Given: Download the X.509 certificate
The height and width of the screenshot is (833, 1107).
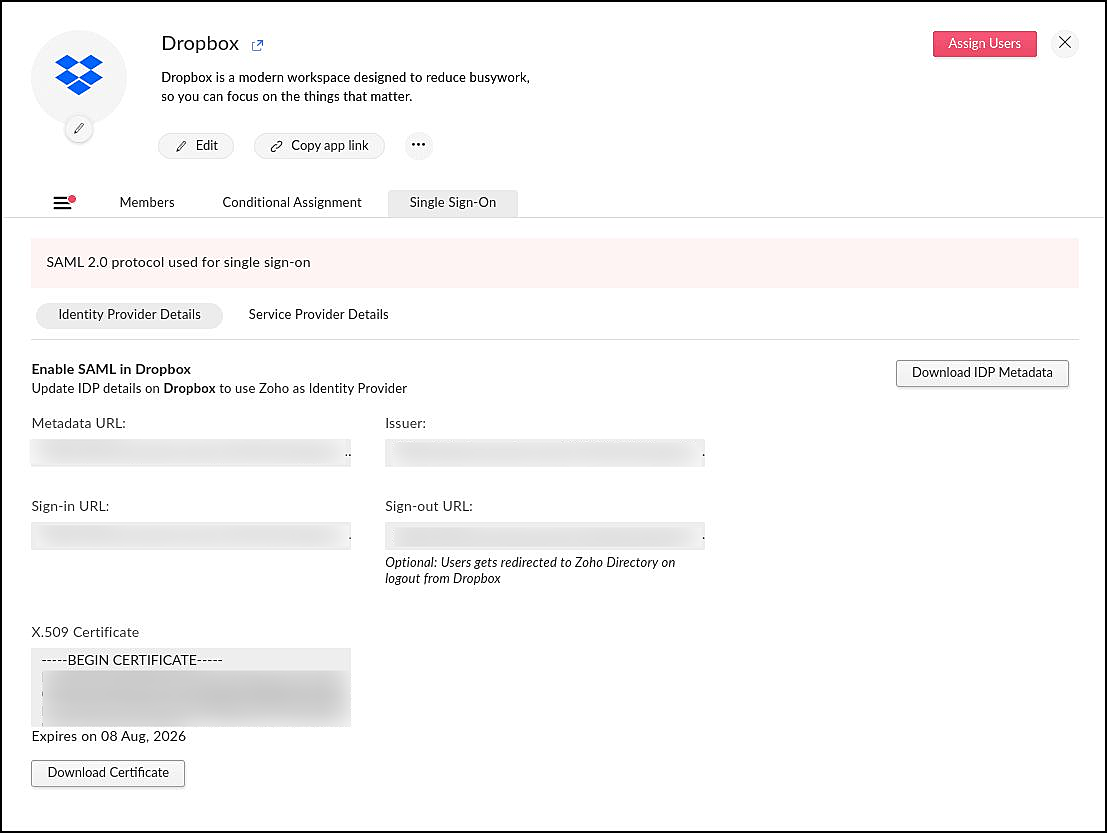Looking at the screenshot, I should pos(108,773).
